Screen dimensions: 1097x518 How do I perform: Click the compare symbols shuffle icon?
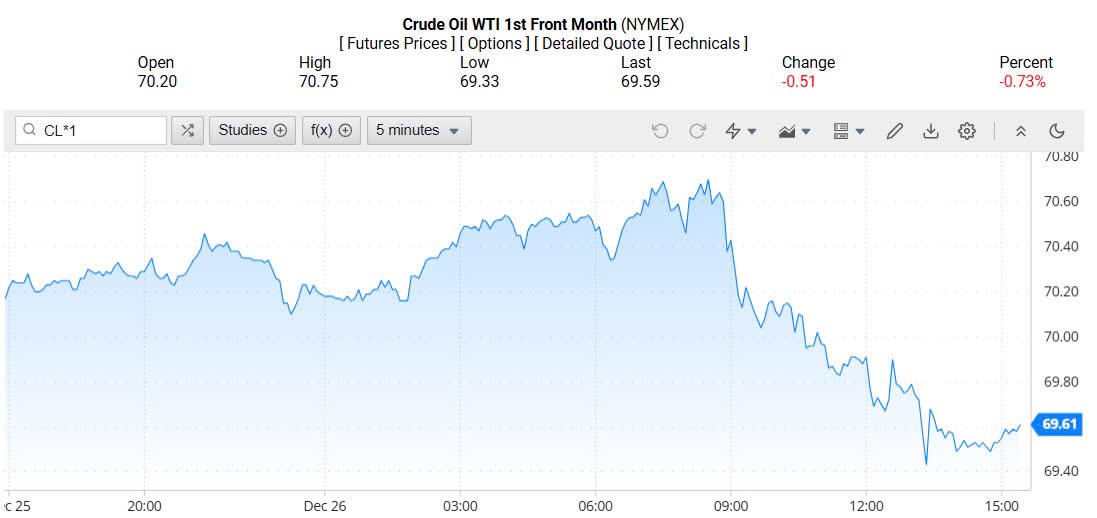(187, 130)
